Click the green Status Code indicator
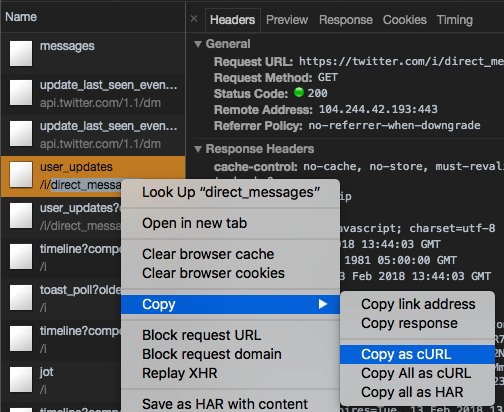The width and height of the screenshot is (504, 412). 299,92
